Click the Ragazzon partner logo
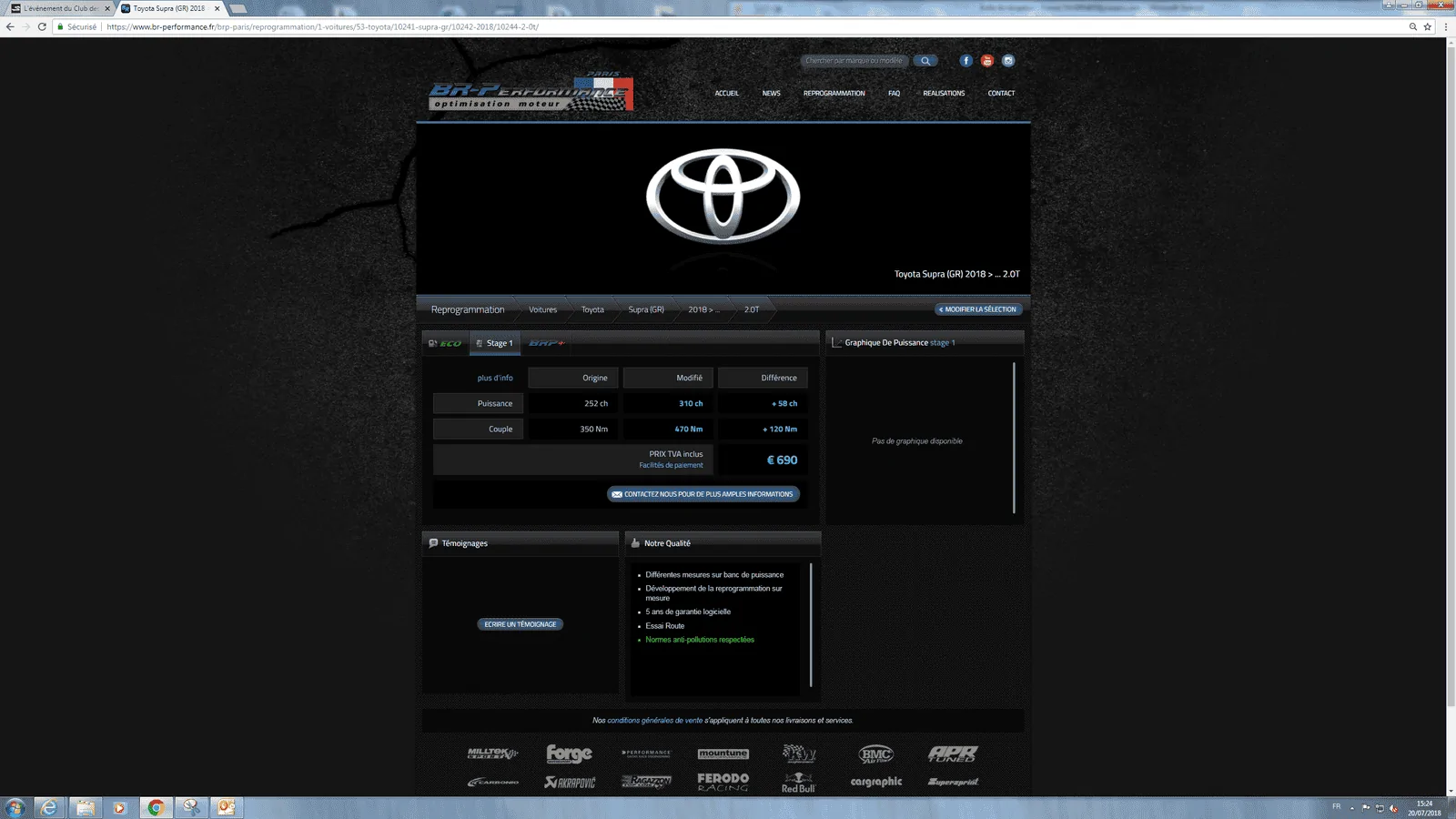The image size is (1456, 819). click(x=646, y=782)
